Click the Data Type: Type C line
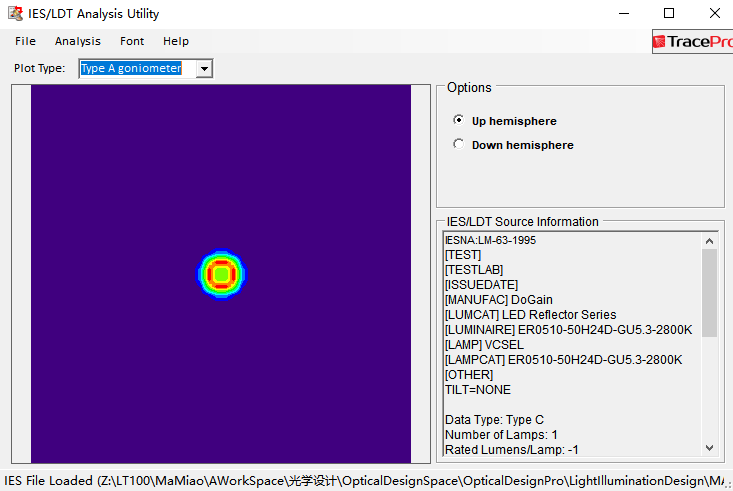 (494, 419)
